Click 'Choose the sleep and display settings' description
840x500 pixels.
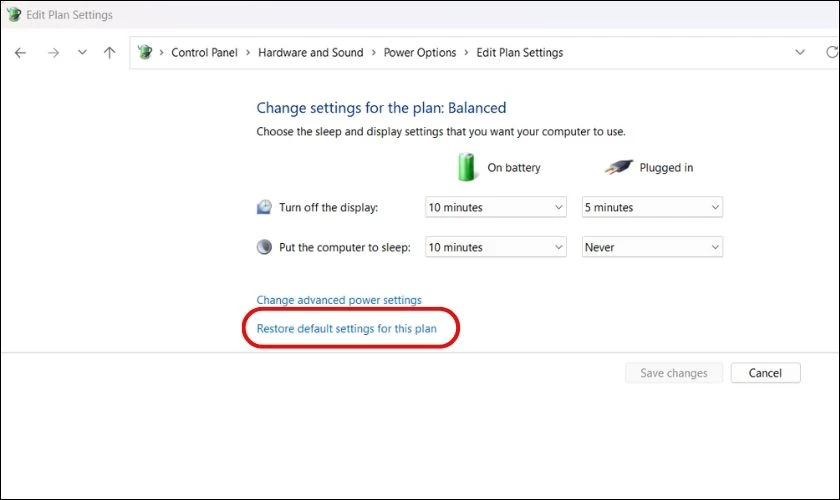point(441,131)
